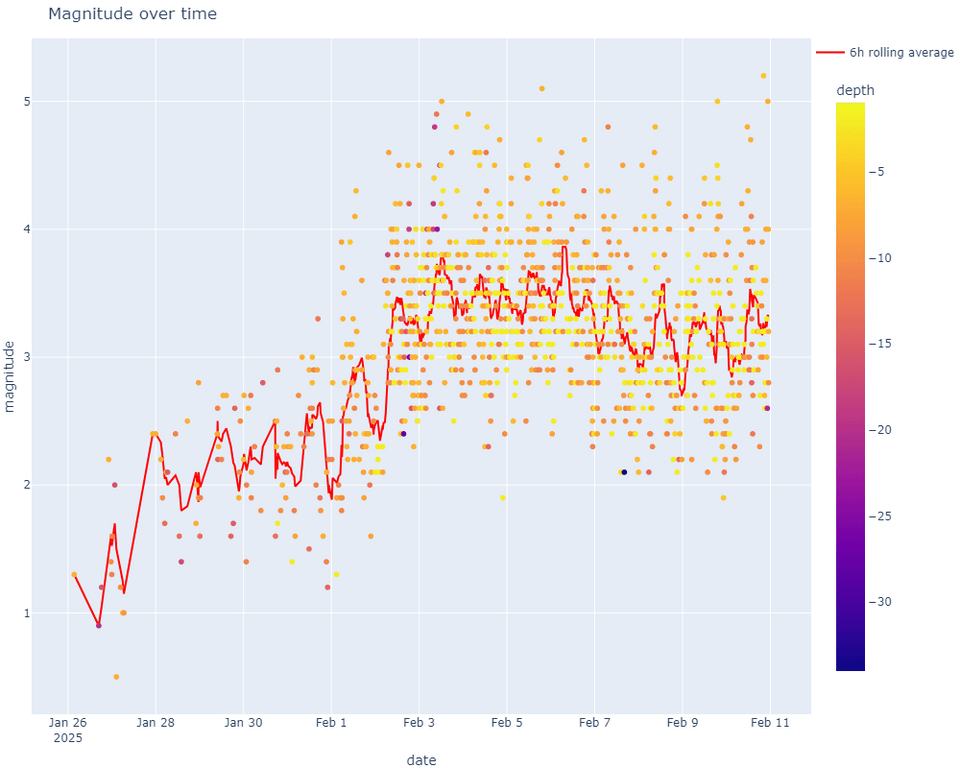This screenshot has height=768, width=960.
Task: Click the colorbar tick label '−20'
Action: (x=880, y=430)
